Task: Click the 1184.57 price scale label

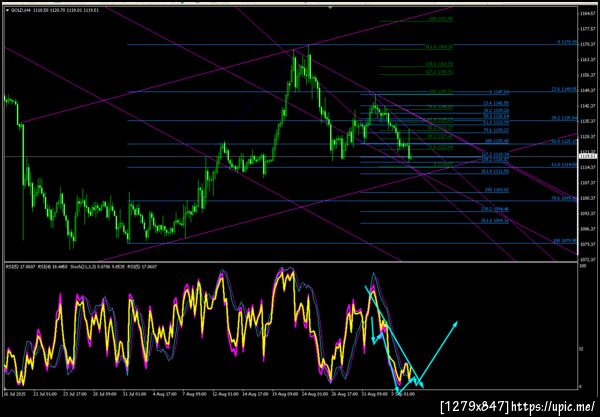Action: [586, 13]
